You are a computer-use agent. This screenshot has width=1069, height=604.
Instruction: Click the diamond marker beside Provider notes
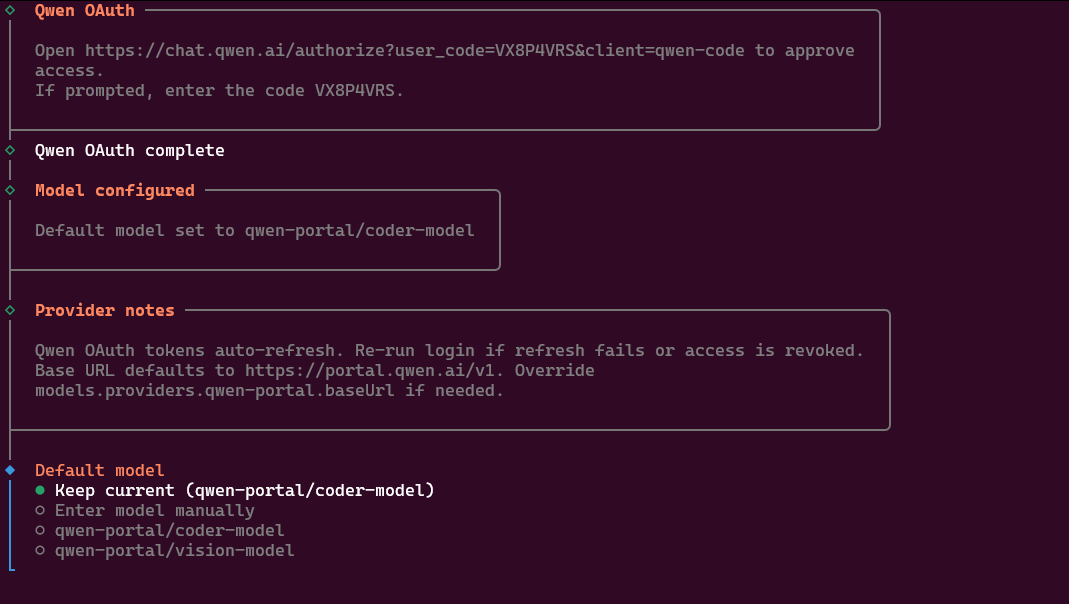point(10,310)
